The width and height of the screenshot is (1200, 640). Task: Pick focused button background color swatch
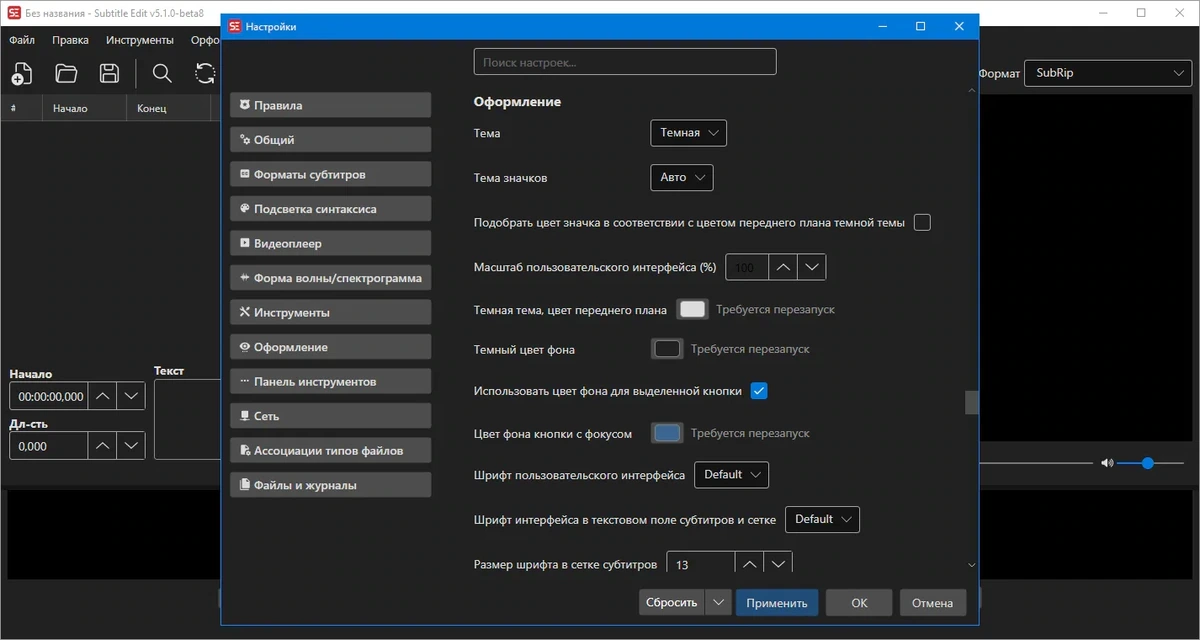click(667, 433)
